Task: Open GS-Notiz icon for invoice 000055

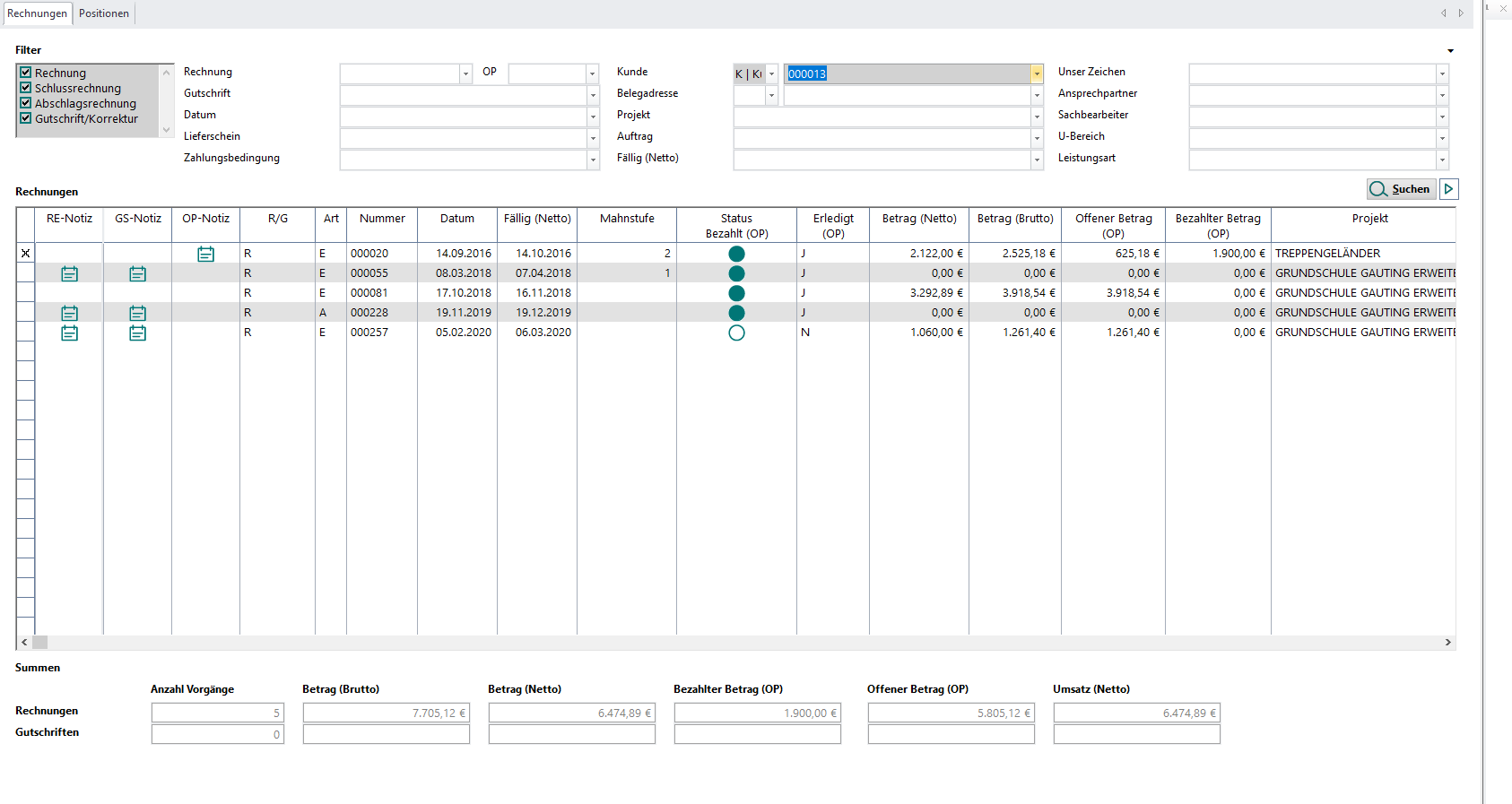Action: [137, 273]
